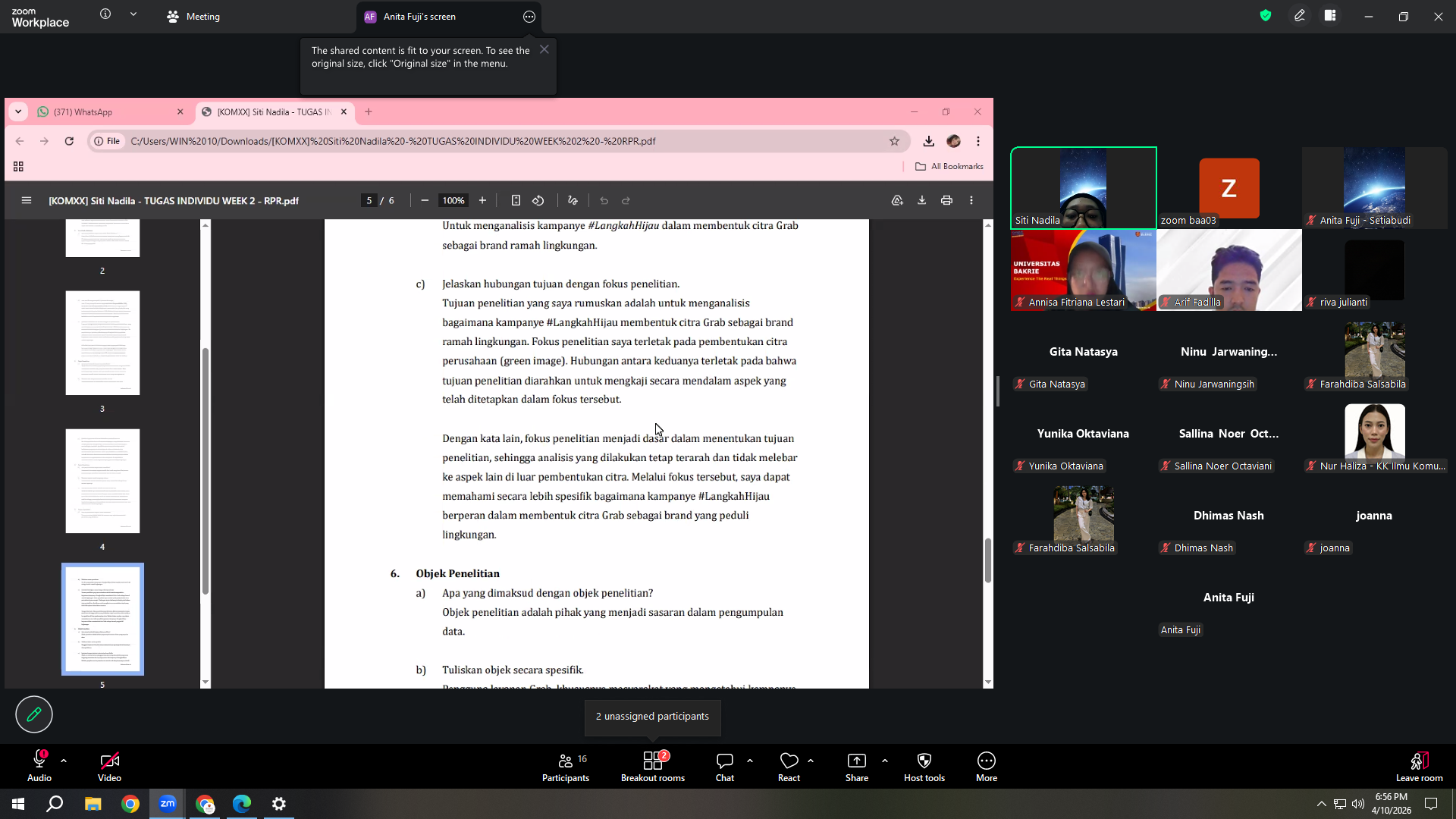
Task: Bookmark this page with the star
Action: 895,141
